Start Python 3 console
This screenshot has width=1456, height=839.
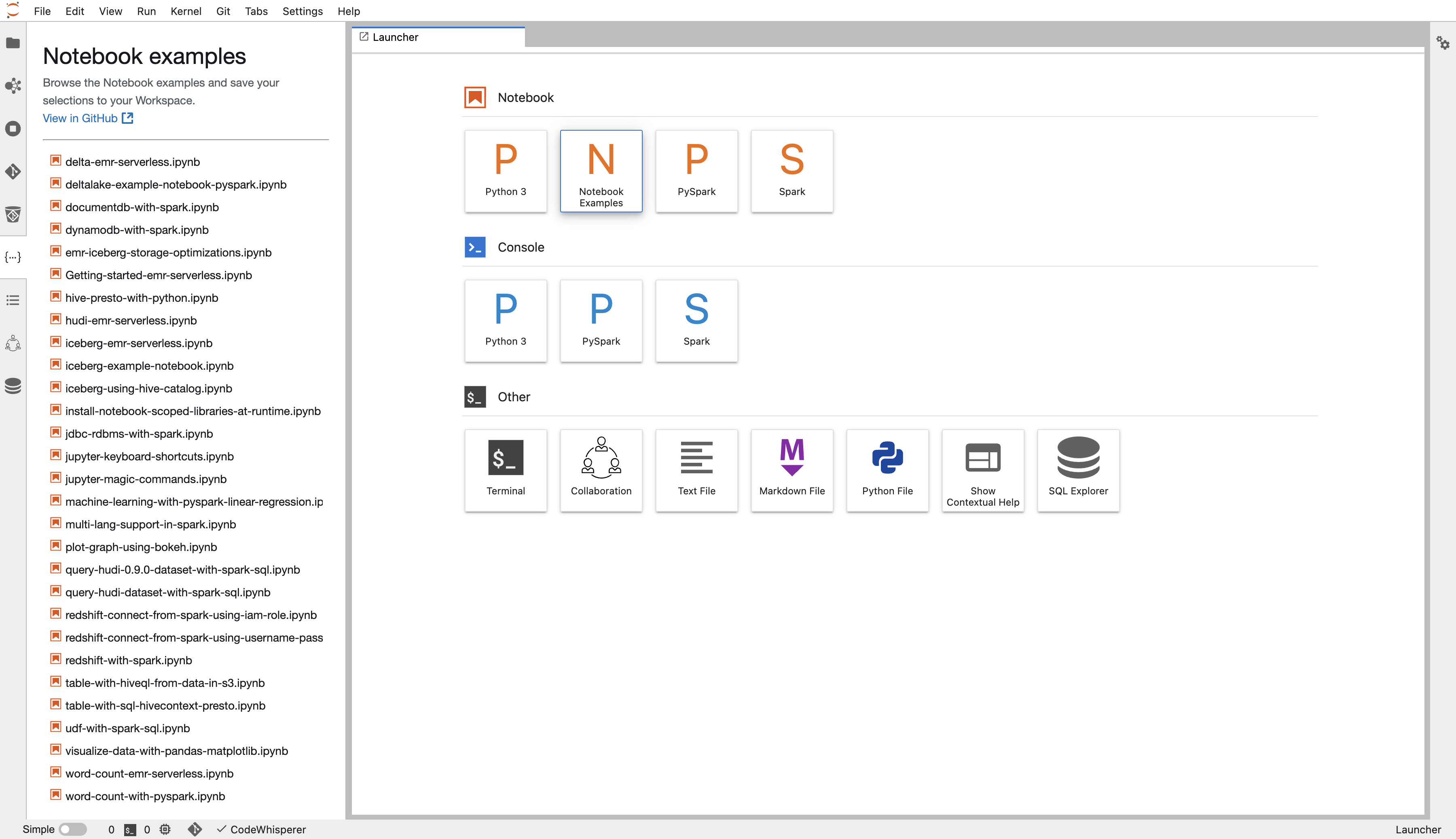click(x=506, y=321)
